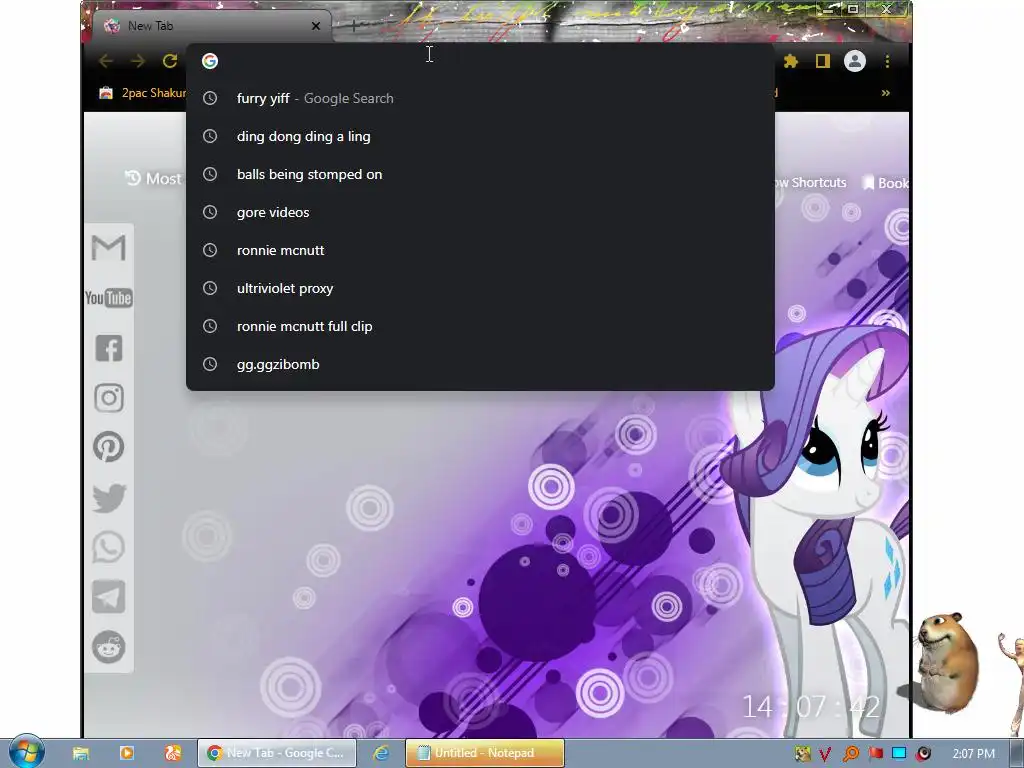Switch to Chrome taskbar button

(x=277, y=753)
